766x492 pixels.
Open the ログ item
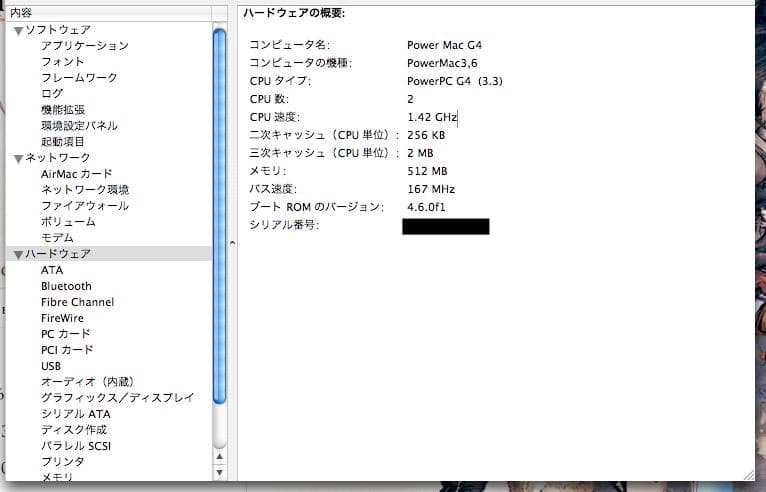52,94
